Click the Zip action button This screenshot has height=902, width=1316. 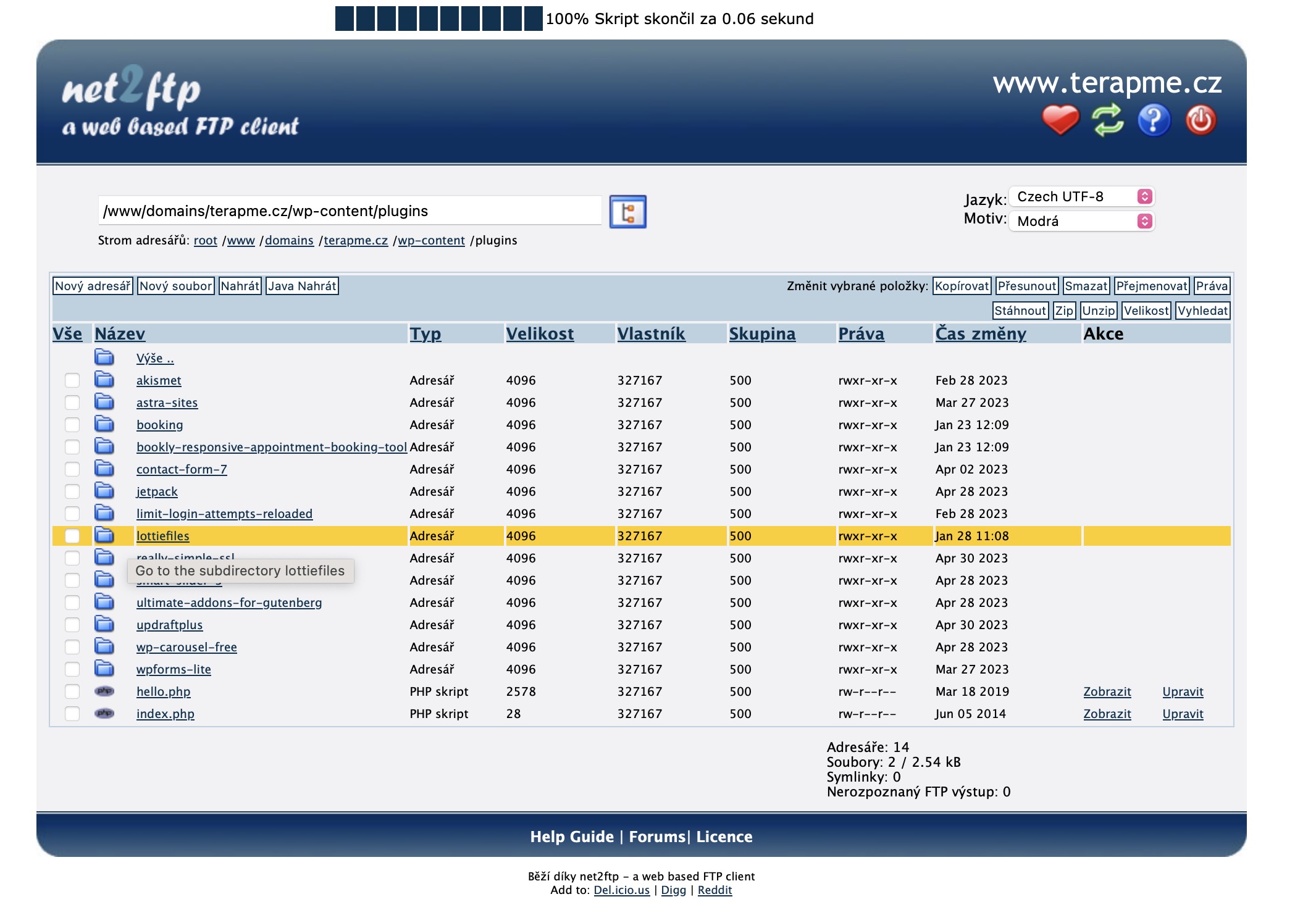pos(1063,311)
